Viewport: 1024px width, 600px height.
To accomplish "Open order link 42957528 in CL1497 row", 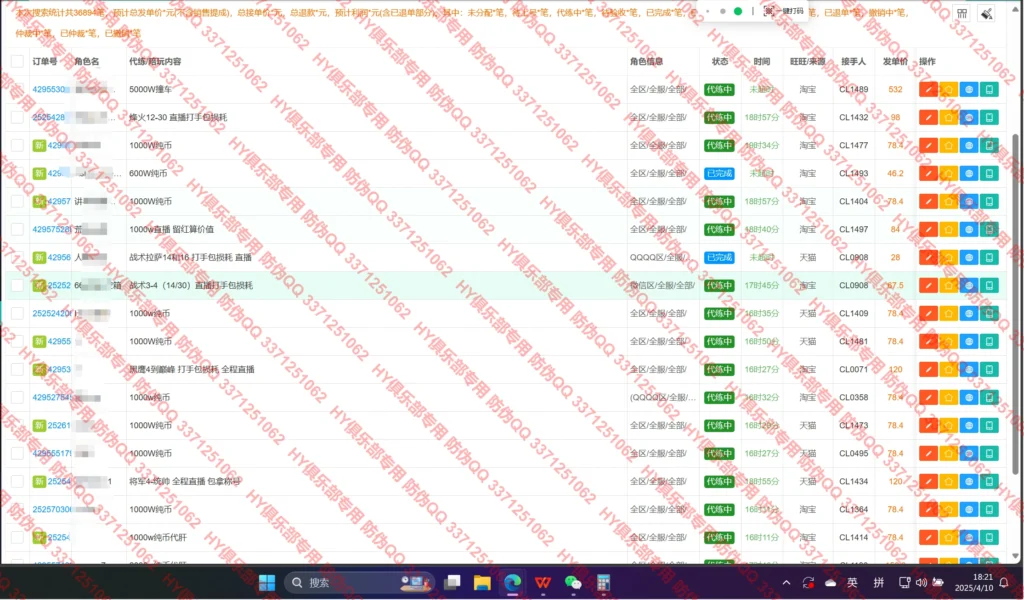I will (52, 230).
